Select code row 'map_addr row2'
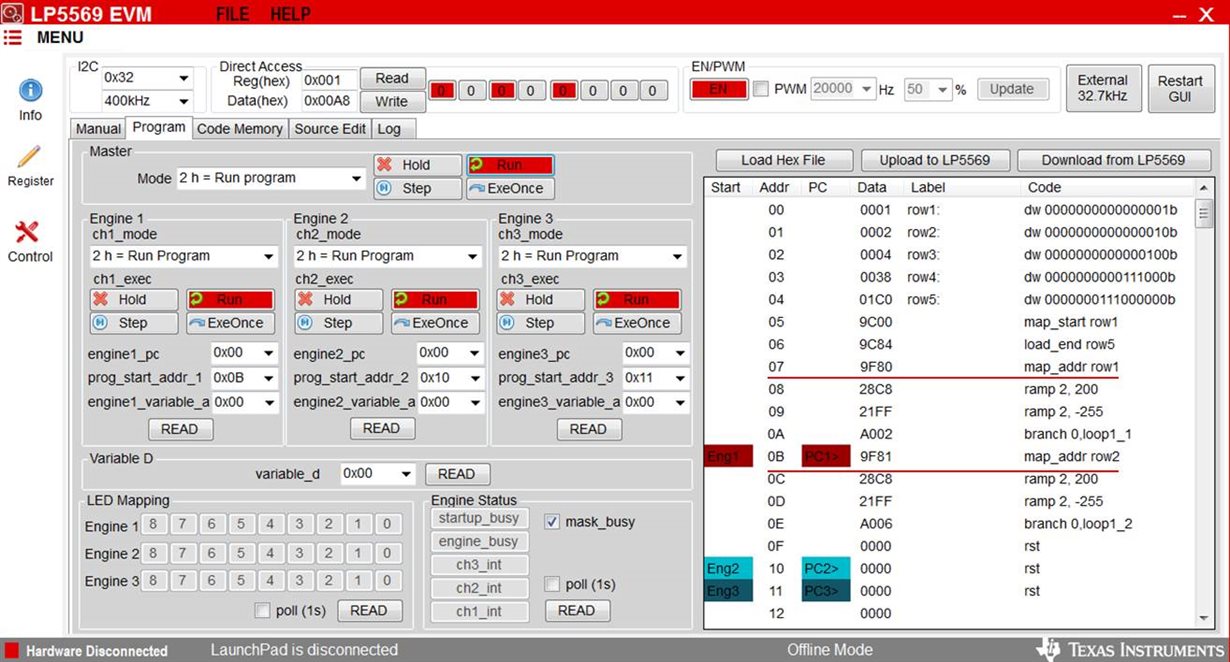 point(948,456)
